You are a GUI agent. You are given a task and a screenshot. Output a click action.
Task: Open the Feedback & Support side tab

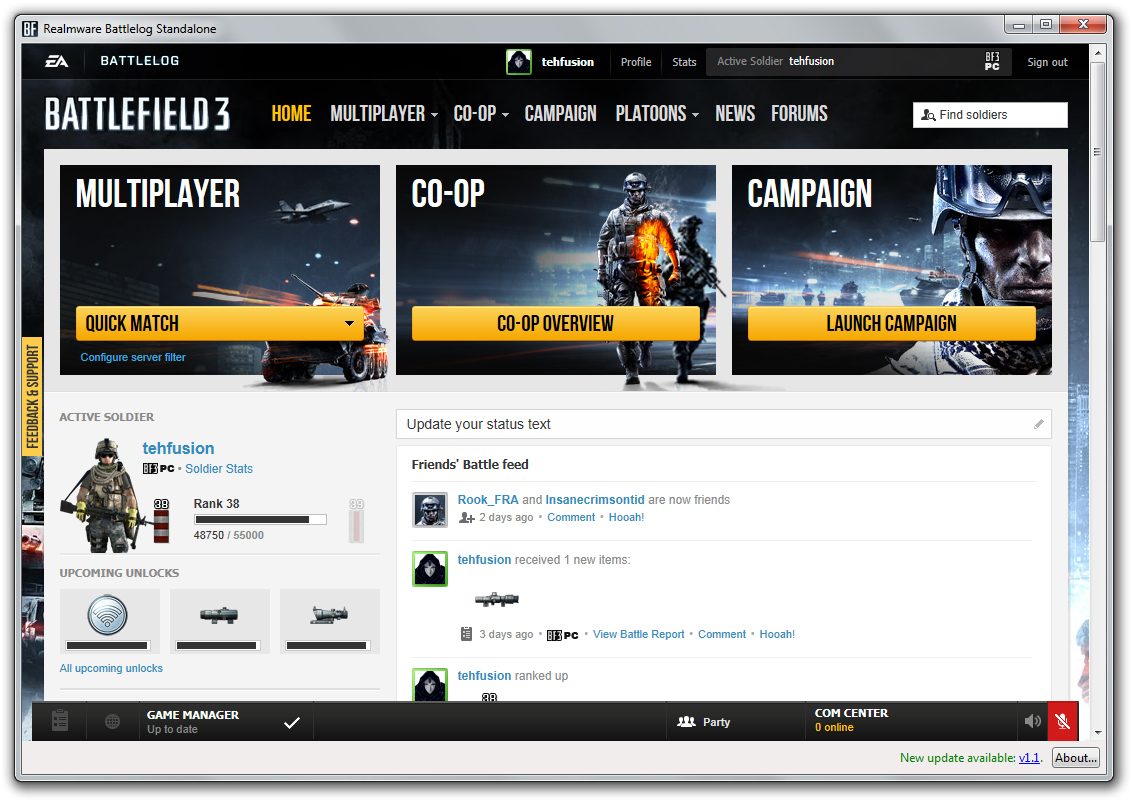click(x=32, y=396)
